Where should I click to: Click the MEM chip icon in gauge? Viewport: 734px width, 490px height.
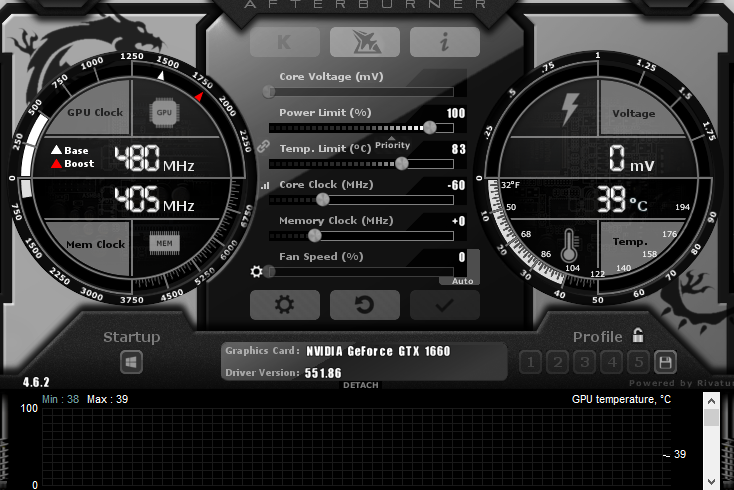click(x=164, y=243)
